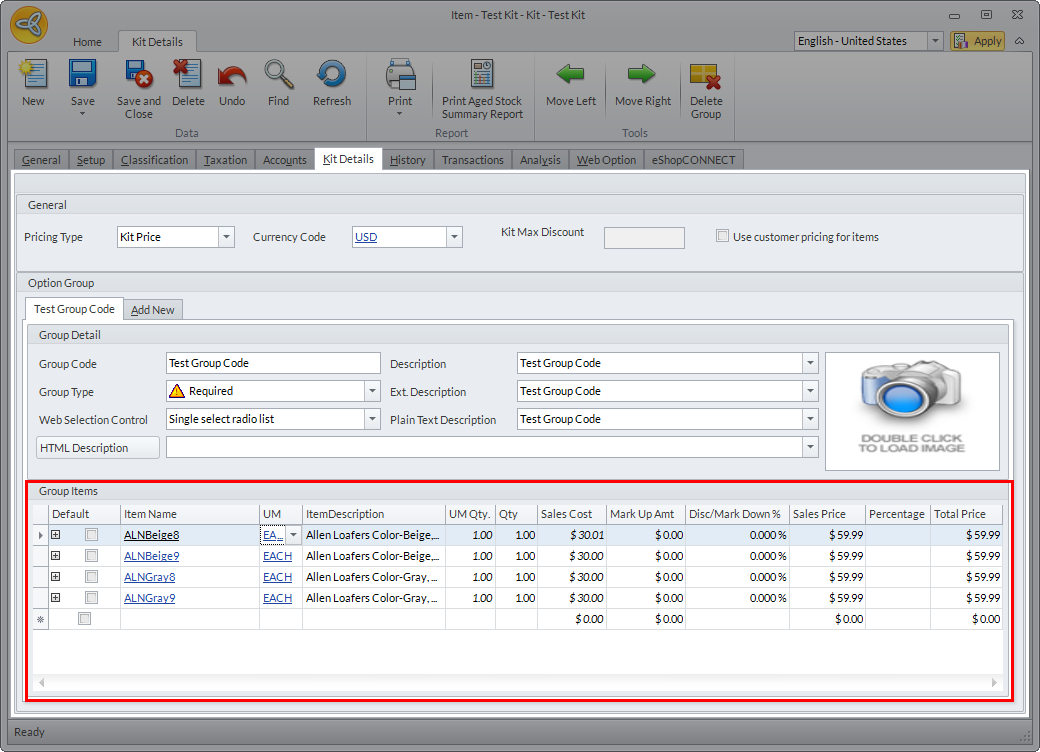Check Default box for ALNBeige8 row

click(x=91, y=535)
